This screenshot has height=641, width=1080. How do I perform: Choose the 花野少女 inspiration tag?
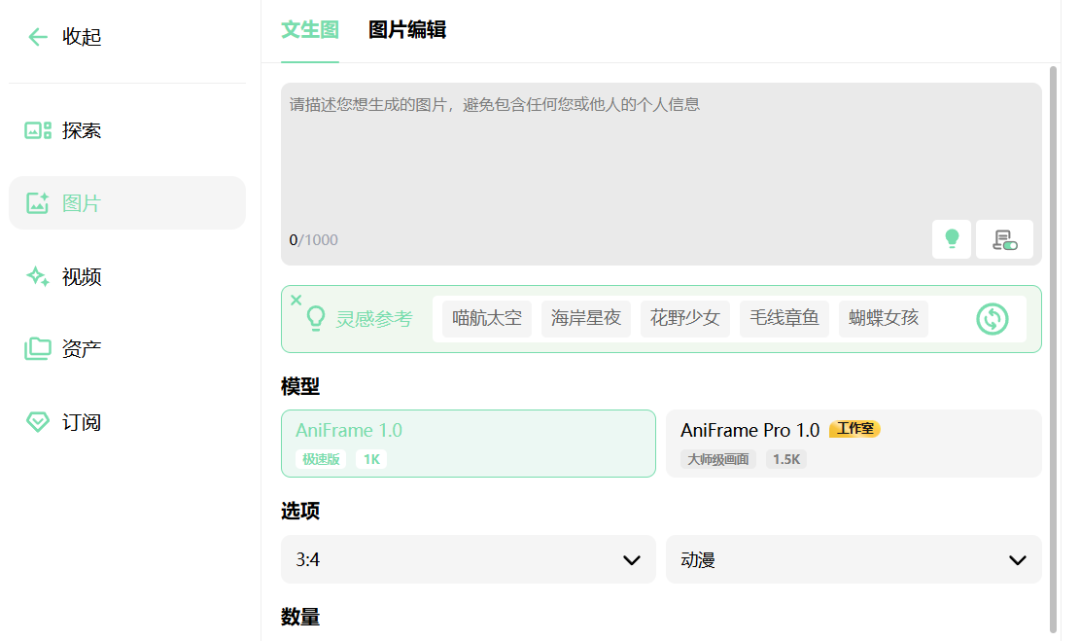(x=685, y=318)
